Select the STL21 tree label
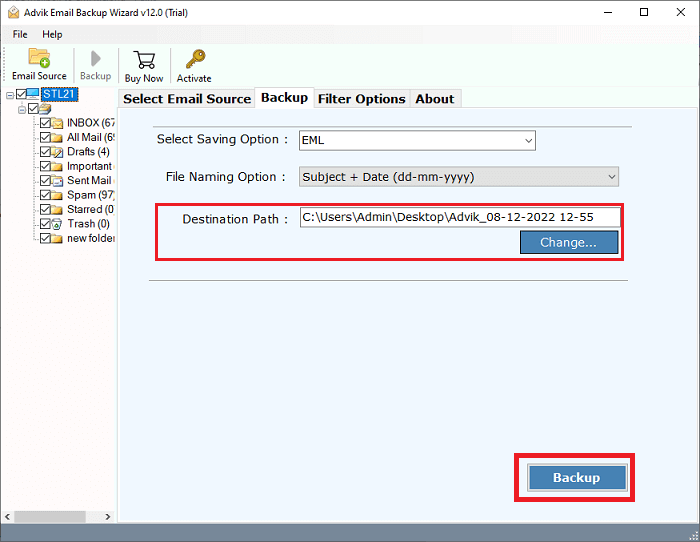This screenshot has width=700, height=542. pos(59,94)
